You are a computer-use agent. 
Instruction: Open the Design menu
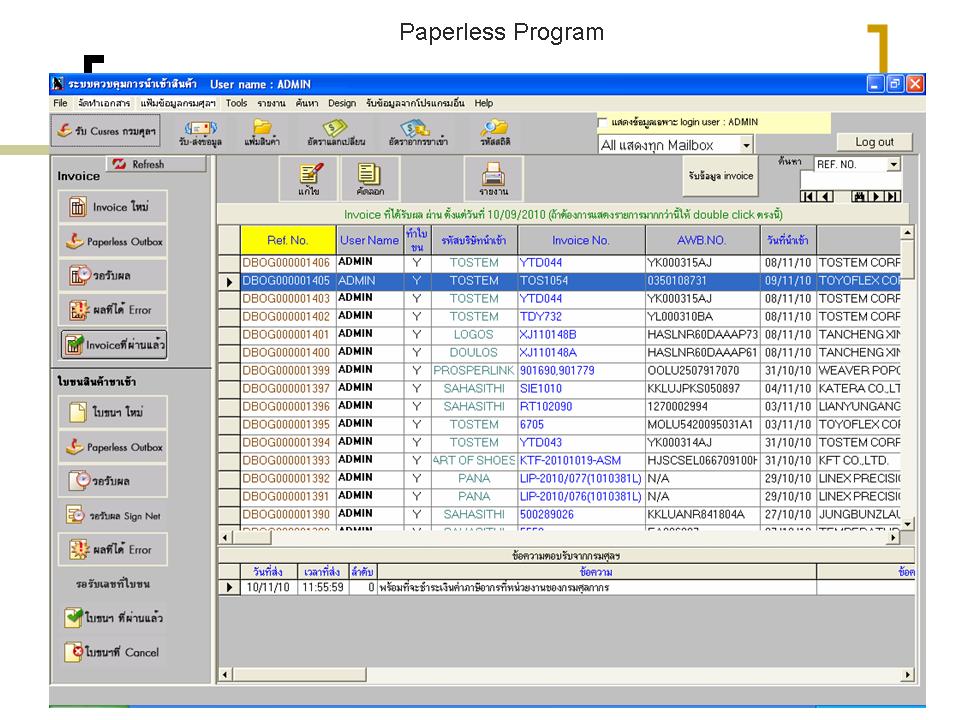341,103
